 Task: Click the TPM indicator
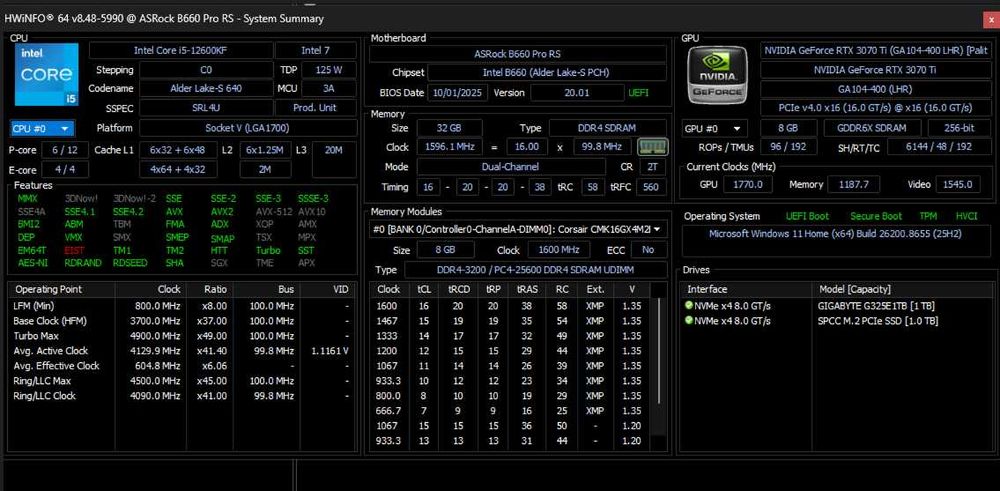click(928, 216)
